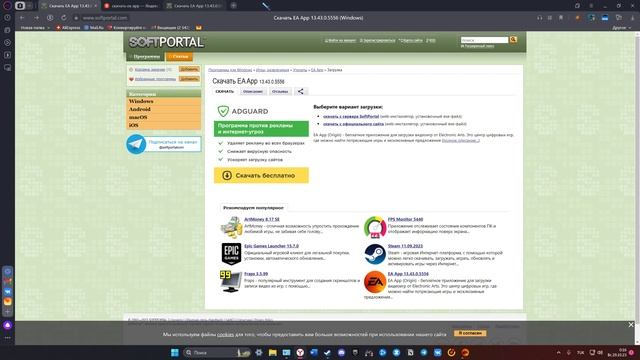Click the Epic Games Launcher icon
The image size is (640, 360).
click(231, 254)
